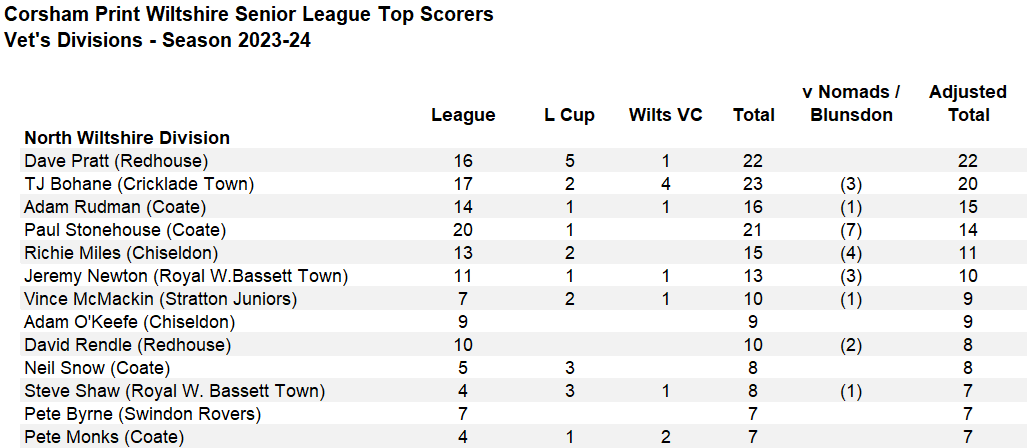Image resolution: width=1027 pixels, height=448 pixels.
Task: Click Vince McMackin (Stratton Juniors) name
Action: (160, 299)
